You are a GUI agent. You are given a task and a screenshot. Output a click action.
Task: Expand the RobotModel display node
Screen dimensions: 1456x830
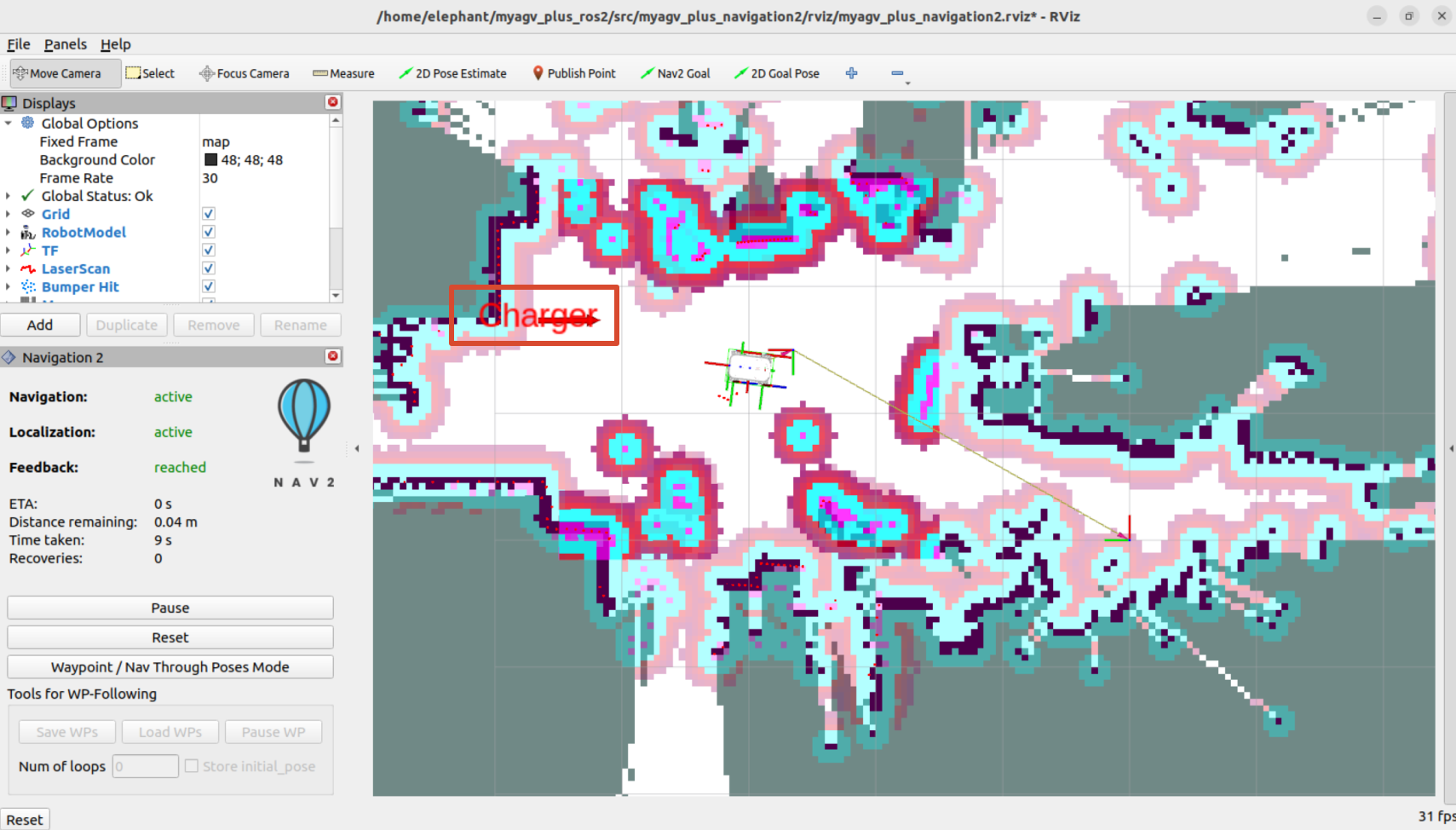pos(9,233)
